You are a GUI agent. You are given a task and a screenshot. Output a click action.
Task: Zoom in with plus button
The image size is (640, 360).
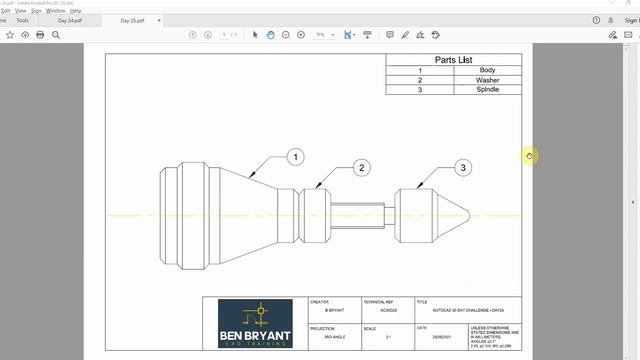pyautogui.click(x=301, y=35)
